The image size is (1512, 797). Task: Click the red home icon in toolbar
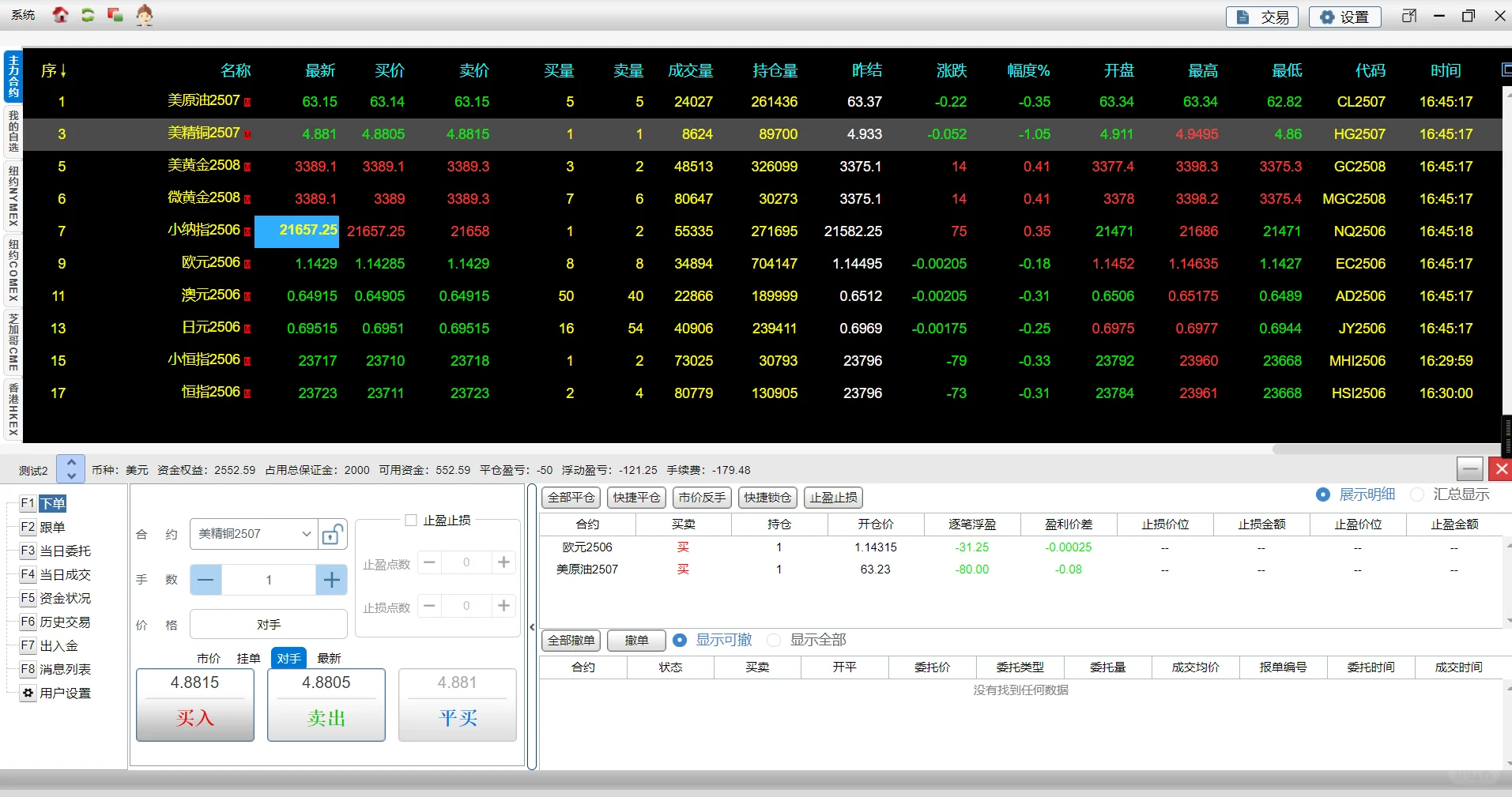tap(60, 15)
